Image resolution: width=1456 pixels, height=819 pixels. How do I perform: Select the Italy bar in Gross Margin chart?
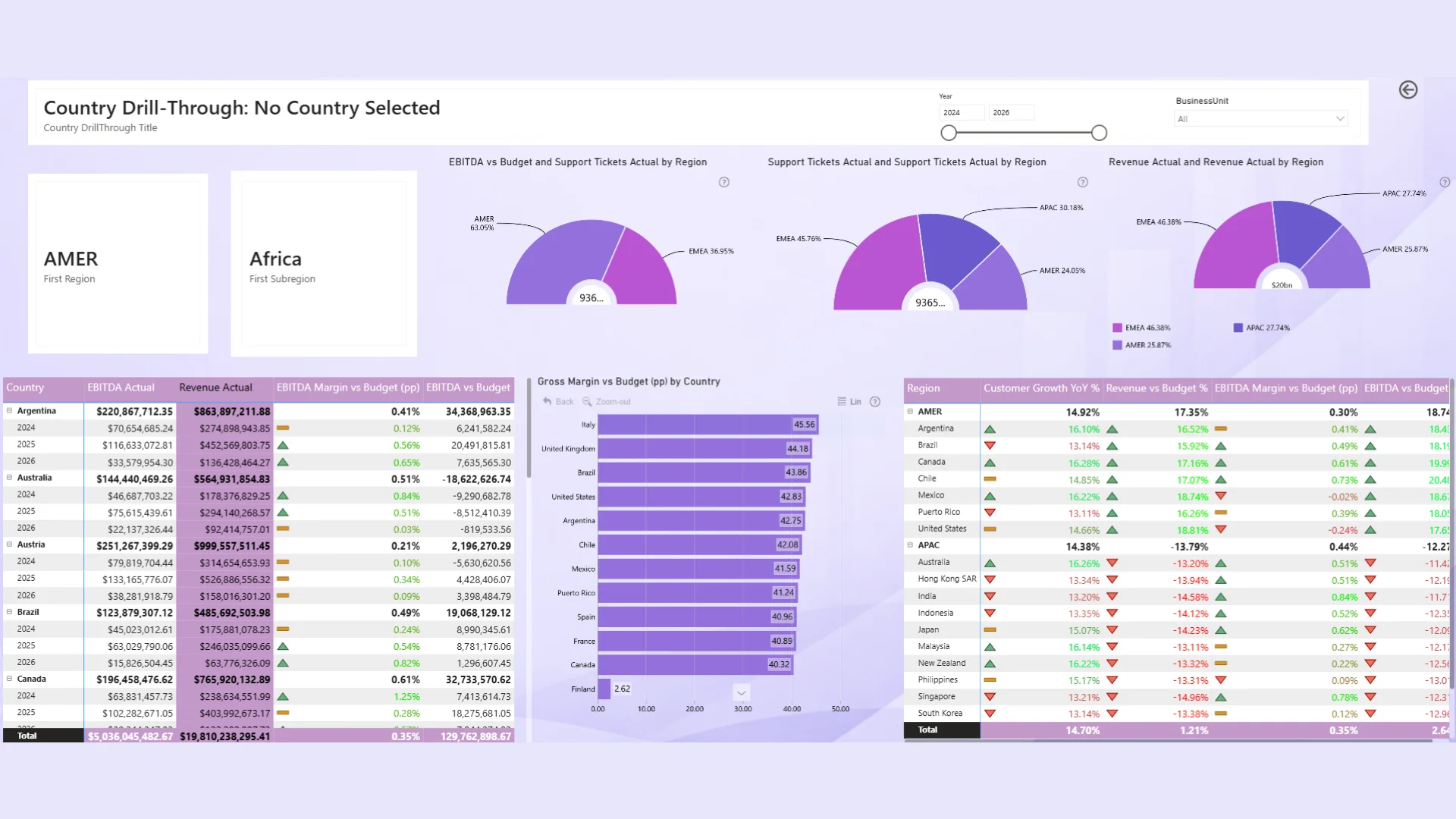tap(707, 425)
